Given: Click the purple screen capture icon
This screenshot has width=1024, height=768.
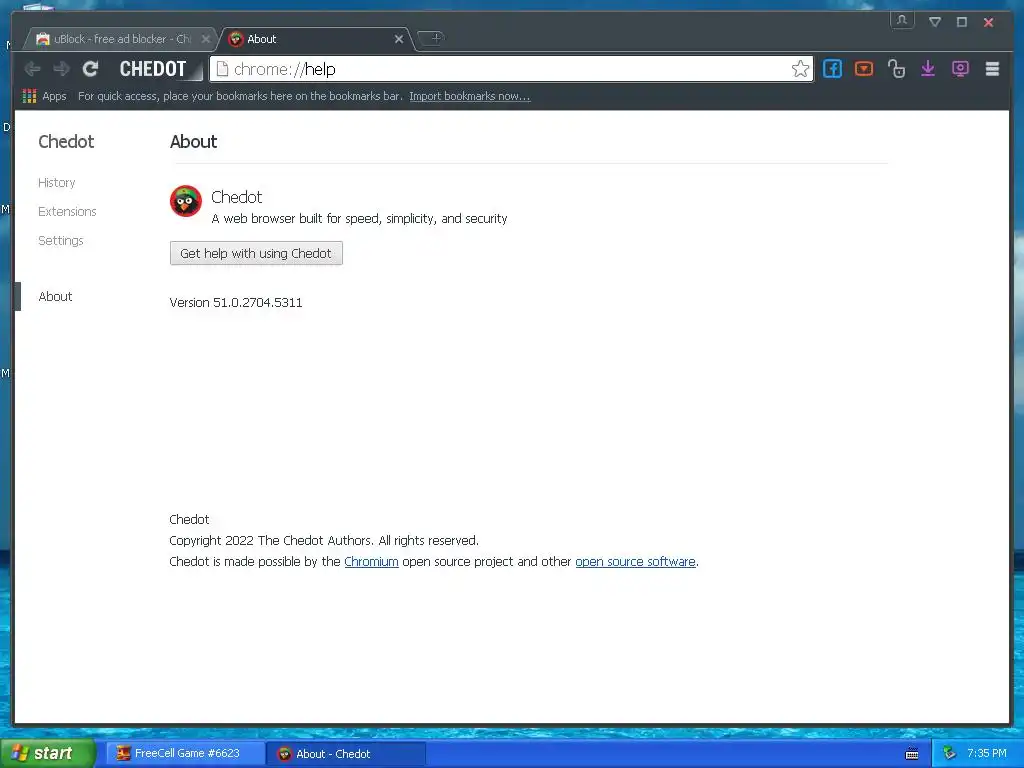Looking at the screenshot, I should pyautogui.click(x=960, y=69).
